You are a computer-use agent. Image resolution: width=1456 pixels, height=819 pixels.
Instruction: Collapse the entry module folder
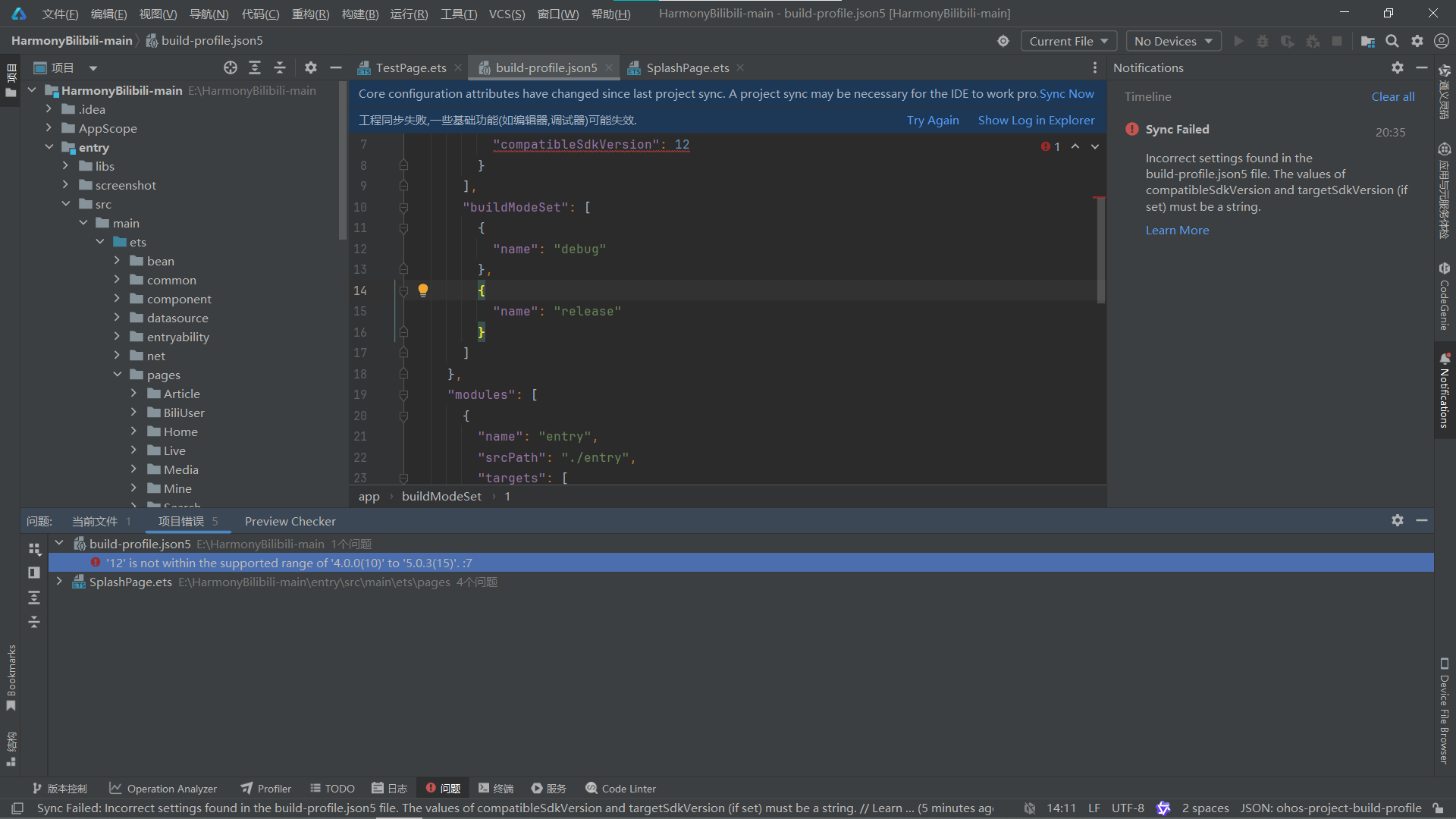click(x=49, y=147)
